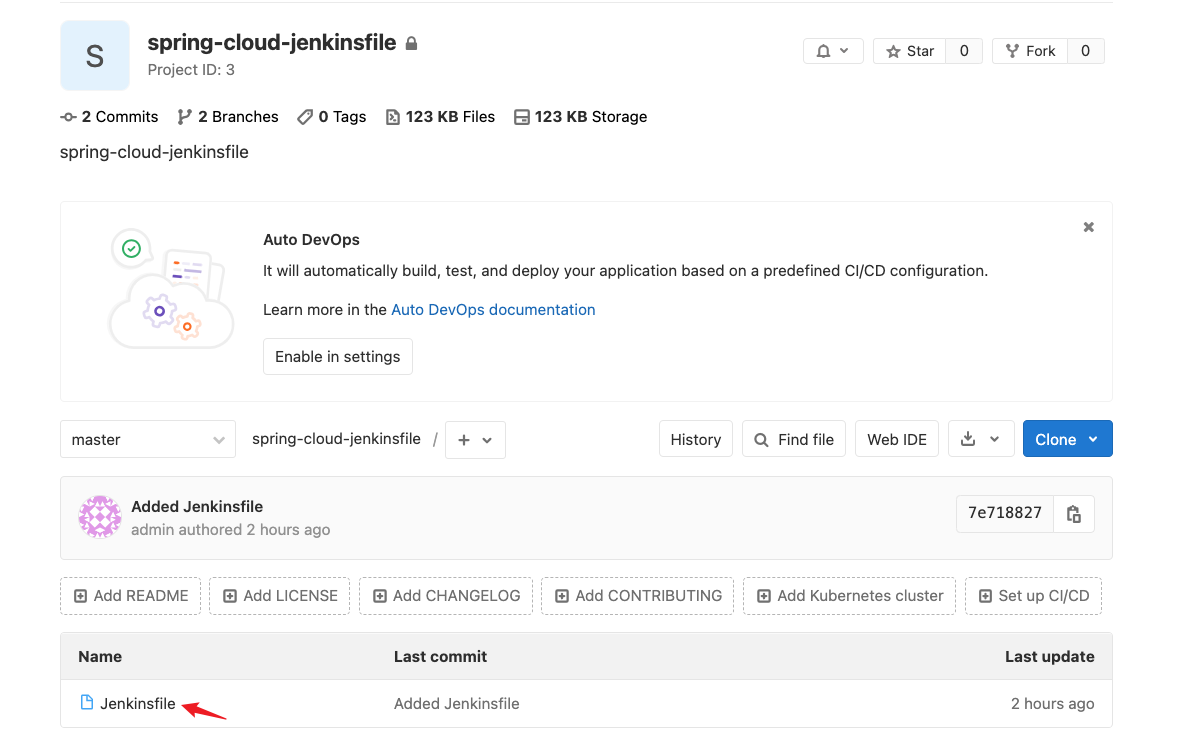This screenshot has height=733, width=1188.
Task: Click the spring-cloud-jenkinsfile breadcrumb path
Action: pos(336,439)
